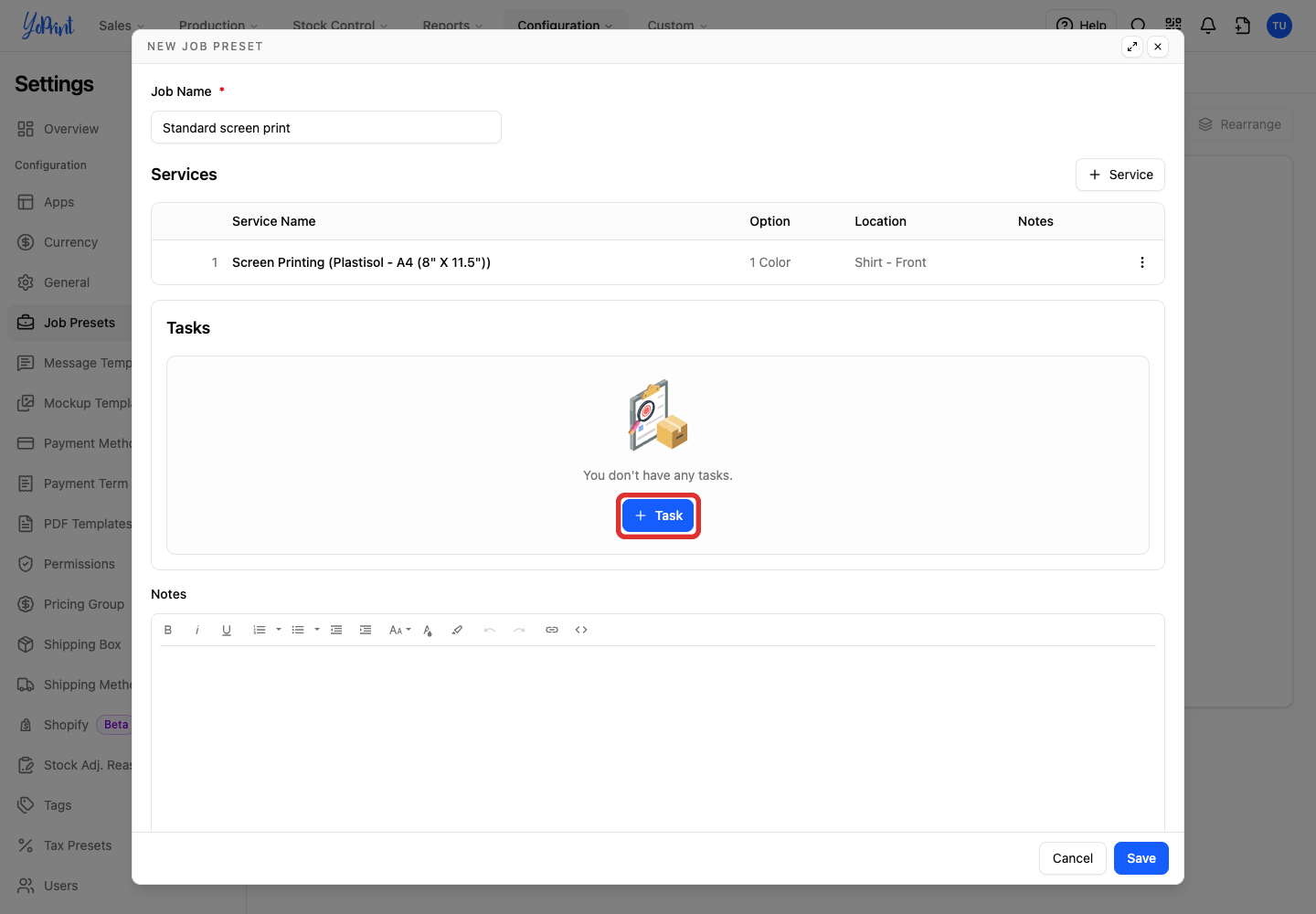Click the Rearrange button behind dialog
Image resolution: width=1316 pixels, height=914 pixels.
point(1240,124)
